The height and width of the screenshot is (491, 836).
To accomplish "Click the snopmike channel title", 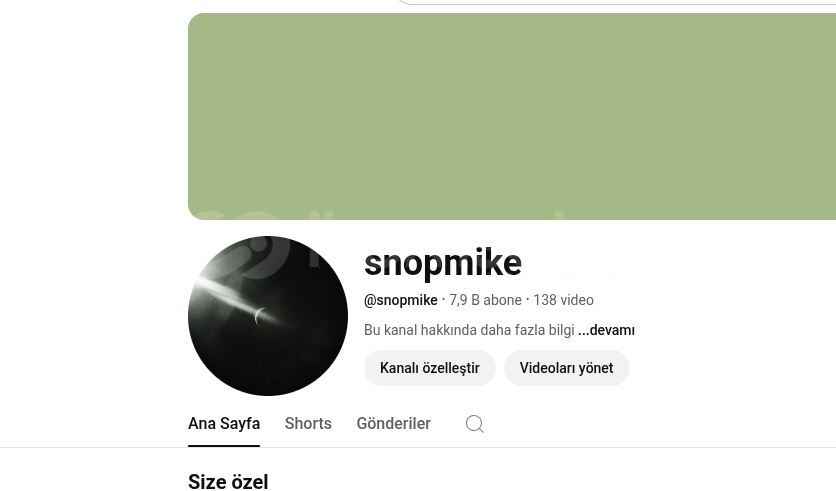I will tap(443, 262).
